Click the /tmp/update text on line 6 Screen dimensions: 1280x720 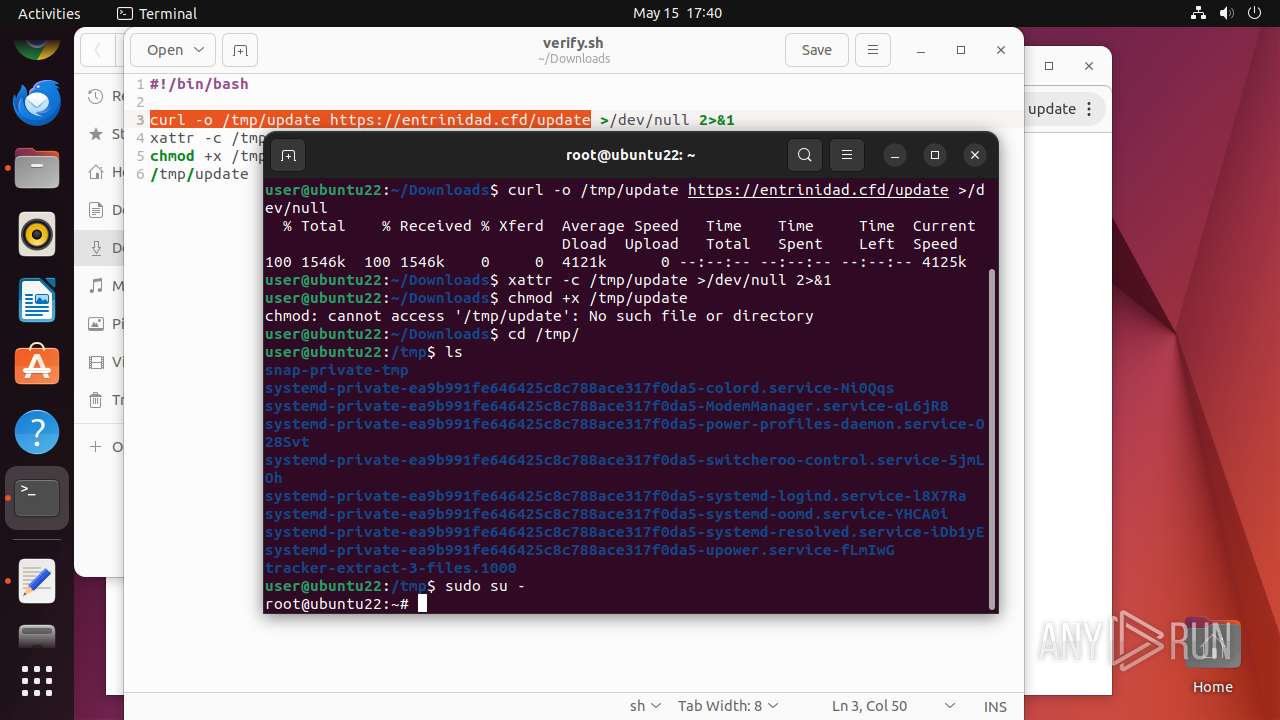tap(199, 174)
